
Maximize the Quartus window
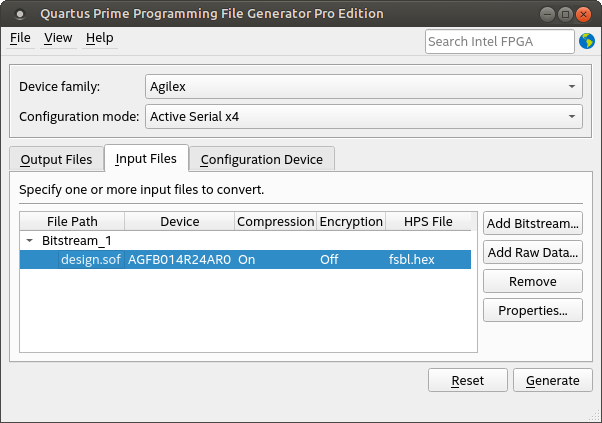pos(565,14)
